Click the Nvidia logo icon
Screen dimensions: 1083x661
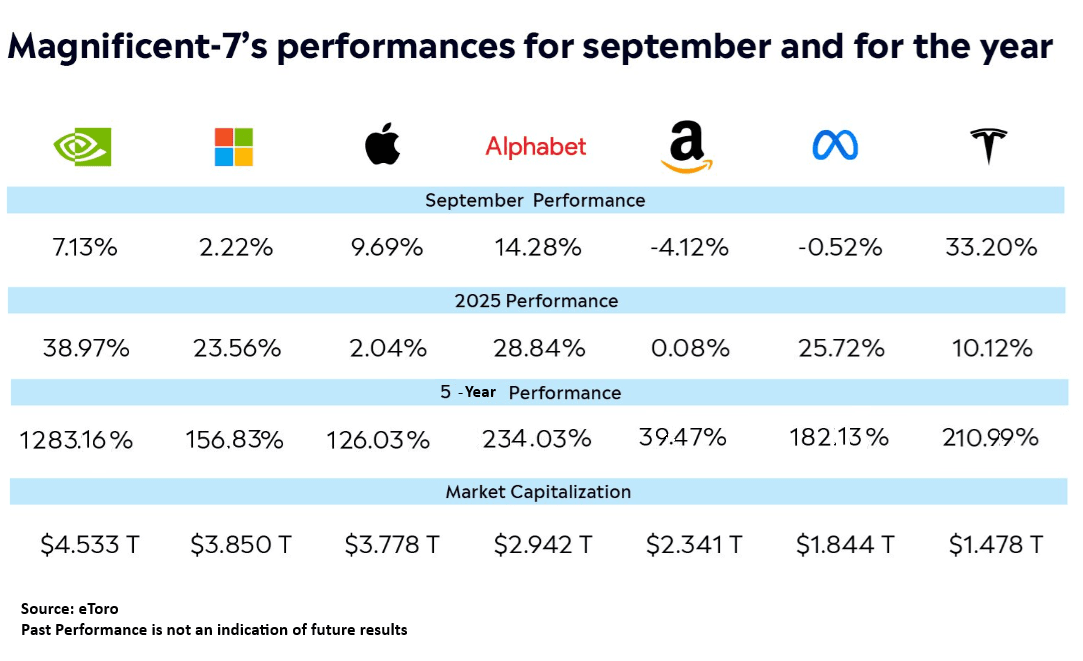(x=82, y=147)
